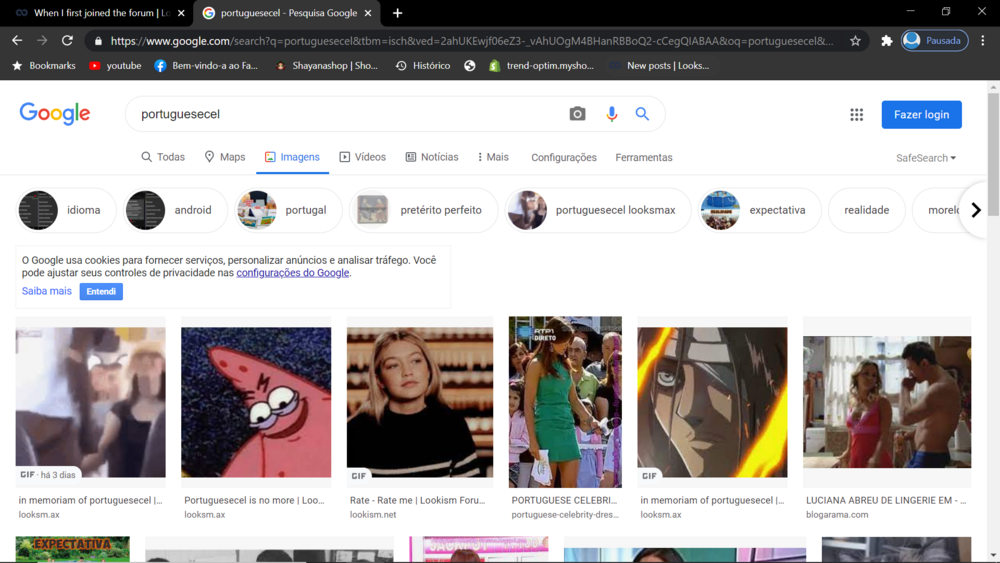1000x563 pixels.
Task: Open the Chrome three-dot menu
Action: coord(983,41)
